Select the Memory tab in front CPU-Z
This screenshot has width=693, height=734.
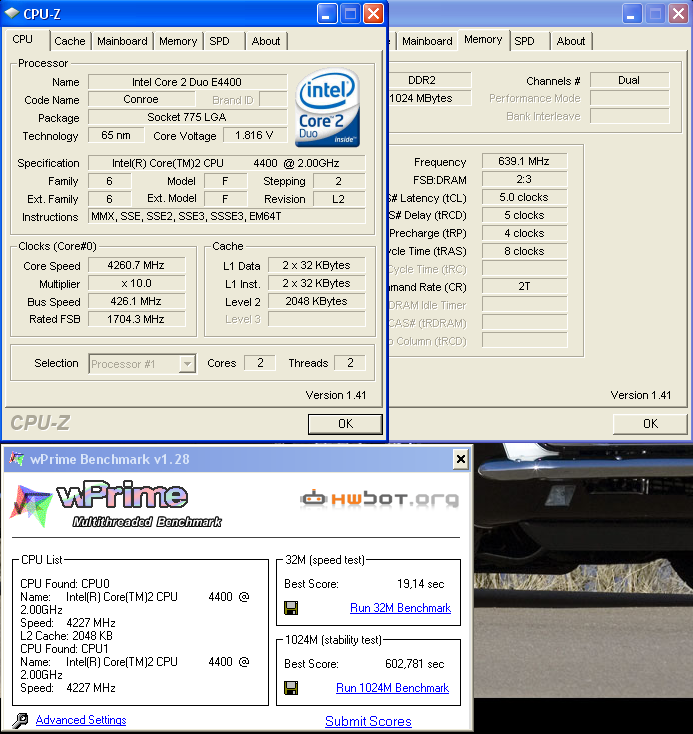click(x=178, y=41)
